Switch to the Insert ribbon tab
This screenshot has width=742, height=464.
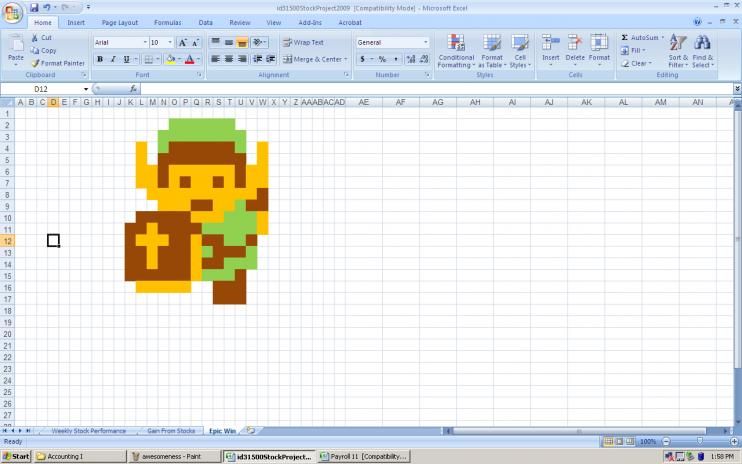pyautogui.click(x=76, y=22)
